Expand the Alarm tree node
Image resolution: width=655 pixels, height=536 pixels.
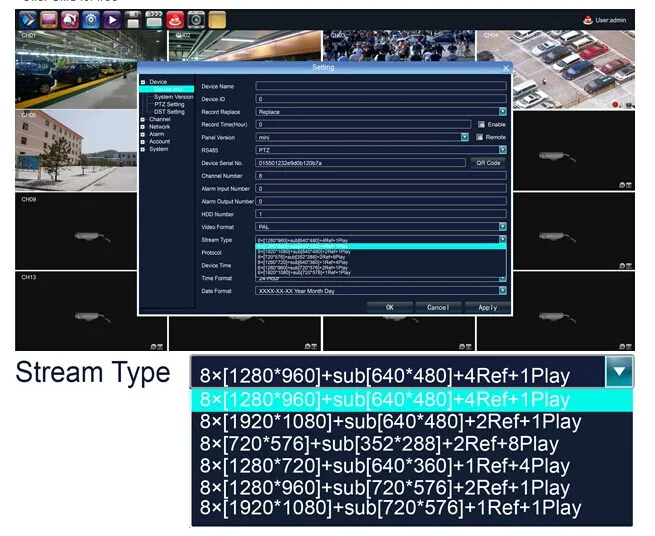click(x=143, y=135)
